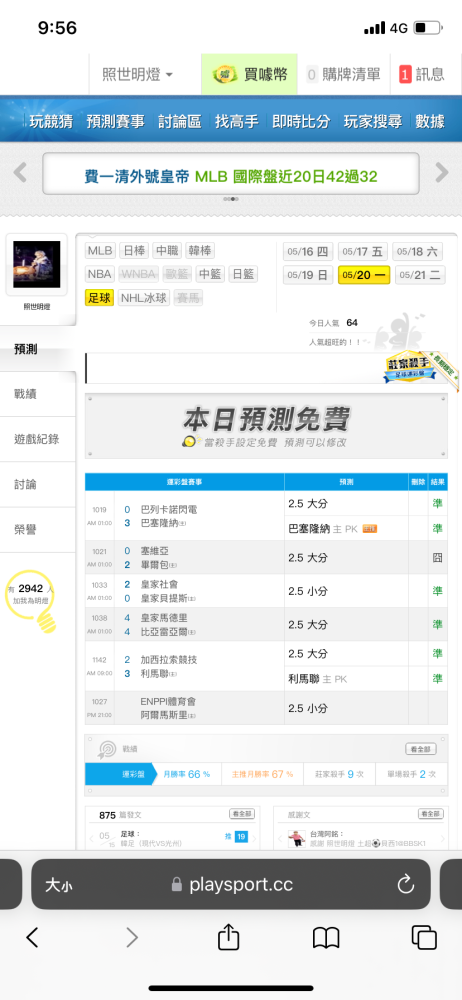Screen dimensions: 462x1000
Task: Tap the 買噱幣 coin button
Action: (x=250, y=75)
